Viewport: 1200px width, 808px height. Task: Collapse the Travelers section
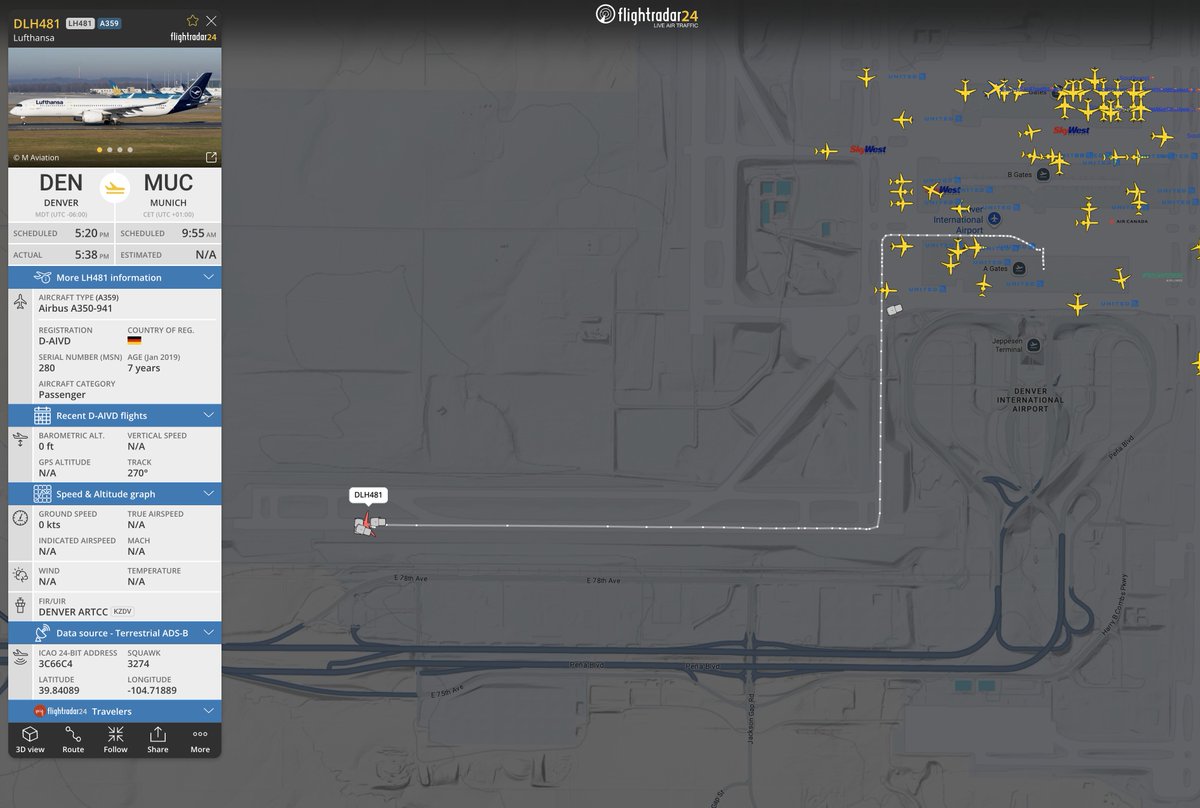(x=207, y=711)
